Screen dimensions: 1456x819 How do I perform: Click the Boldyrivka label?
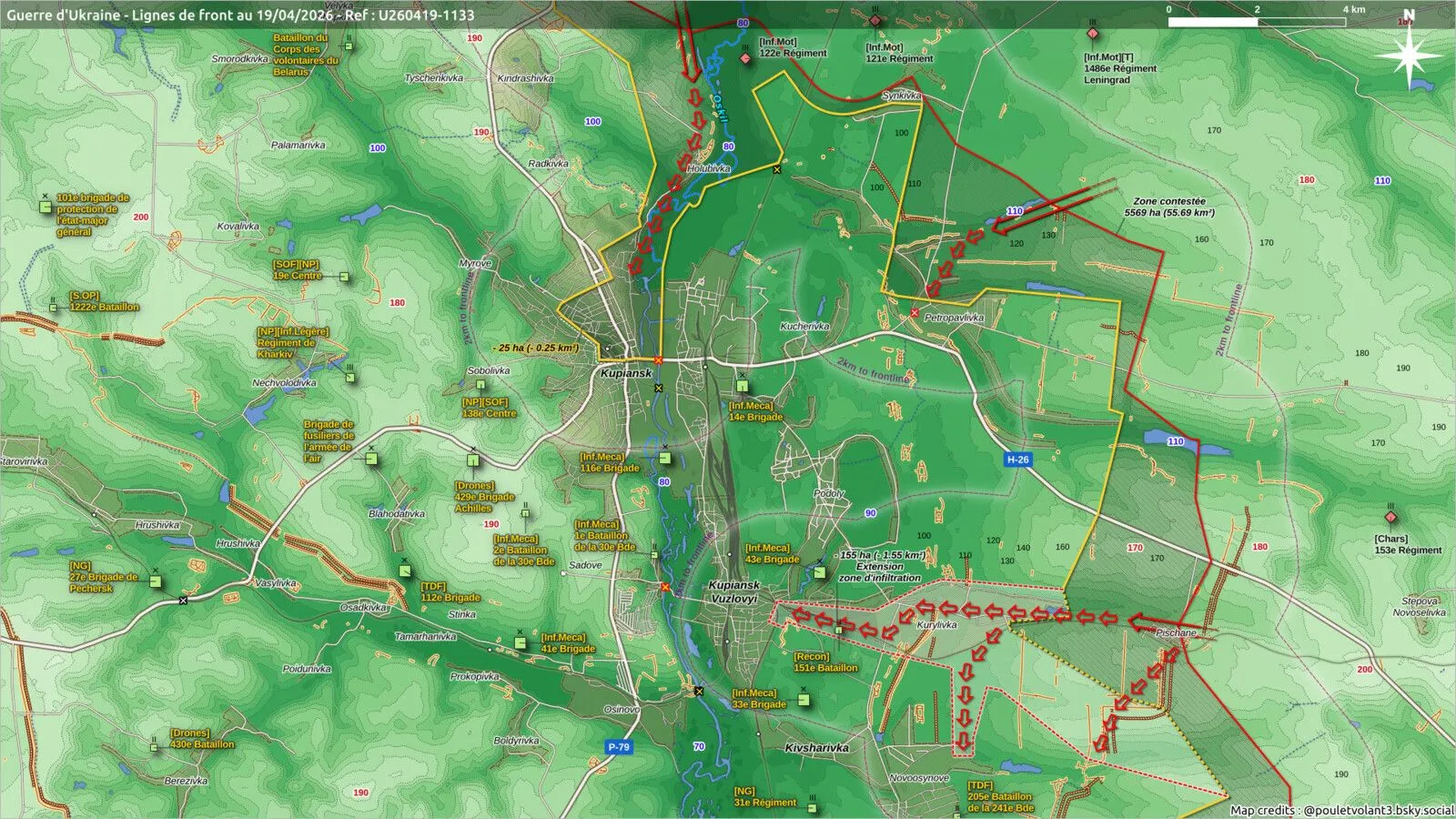[x=516, y=741]
